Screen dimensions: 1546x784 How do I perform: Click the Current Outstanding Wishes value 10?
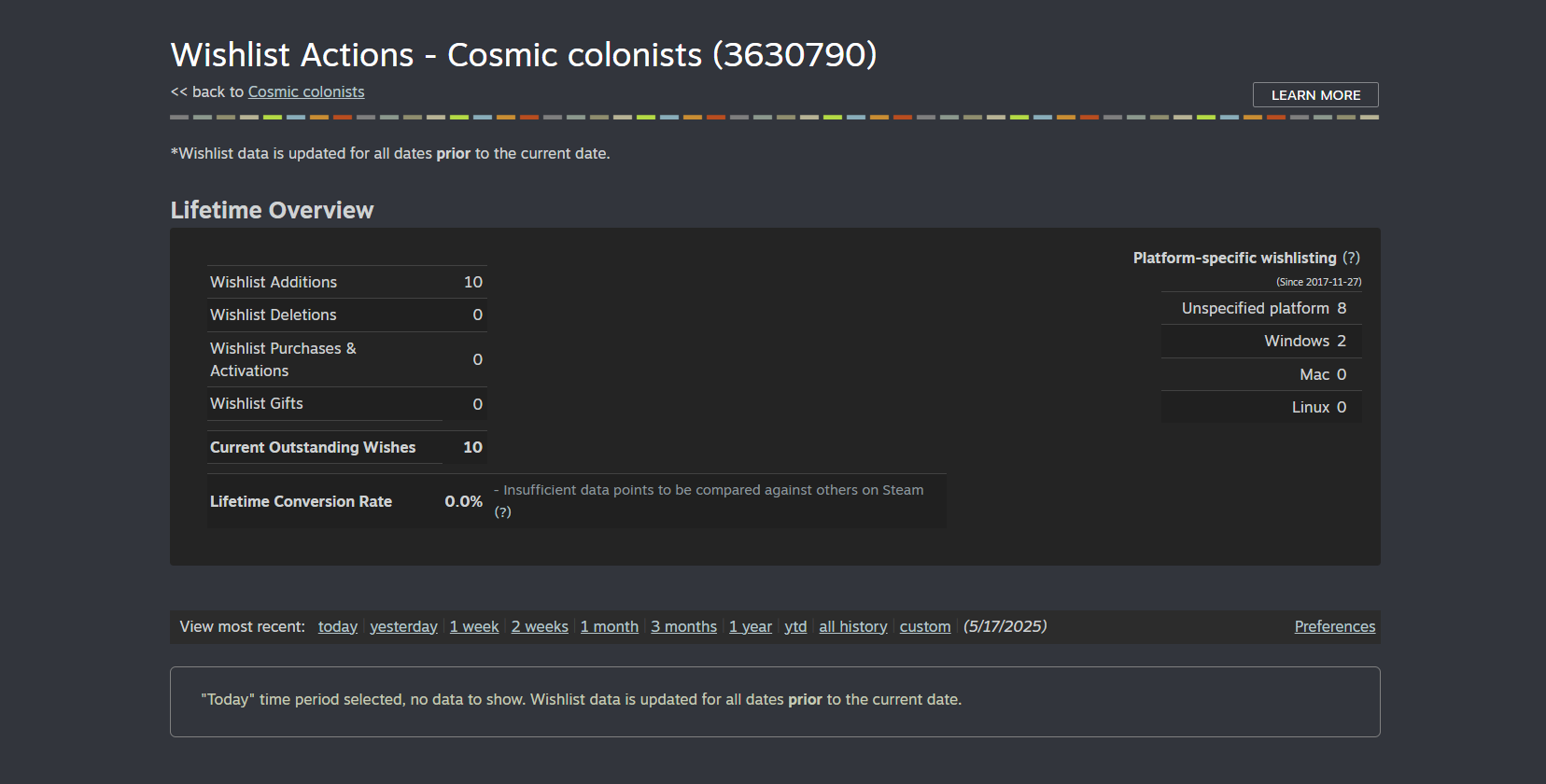coord(473,447)
